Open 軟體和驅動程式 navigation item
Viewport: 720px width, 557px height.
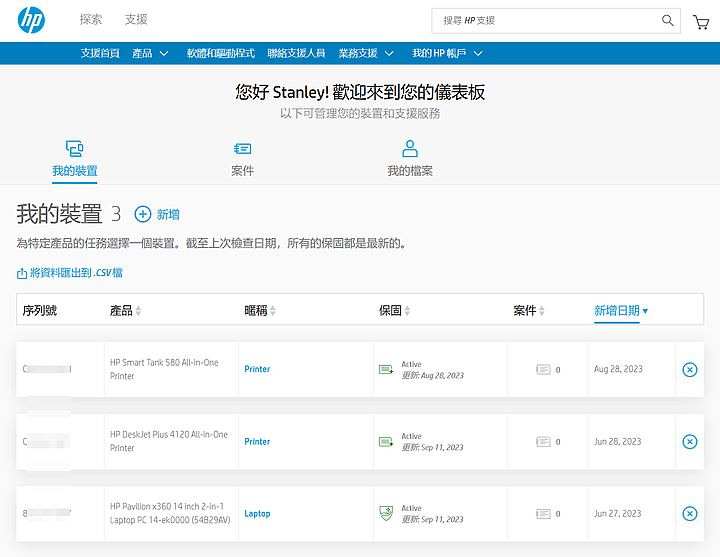pyautogui.click(x=220, y=53)
